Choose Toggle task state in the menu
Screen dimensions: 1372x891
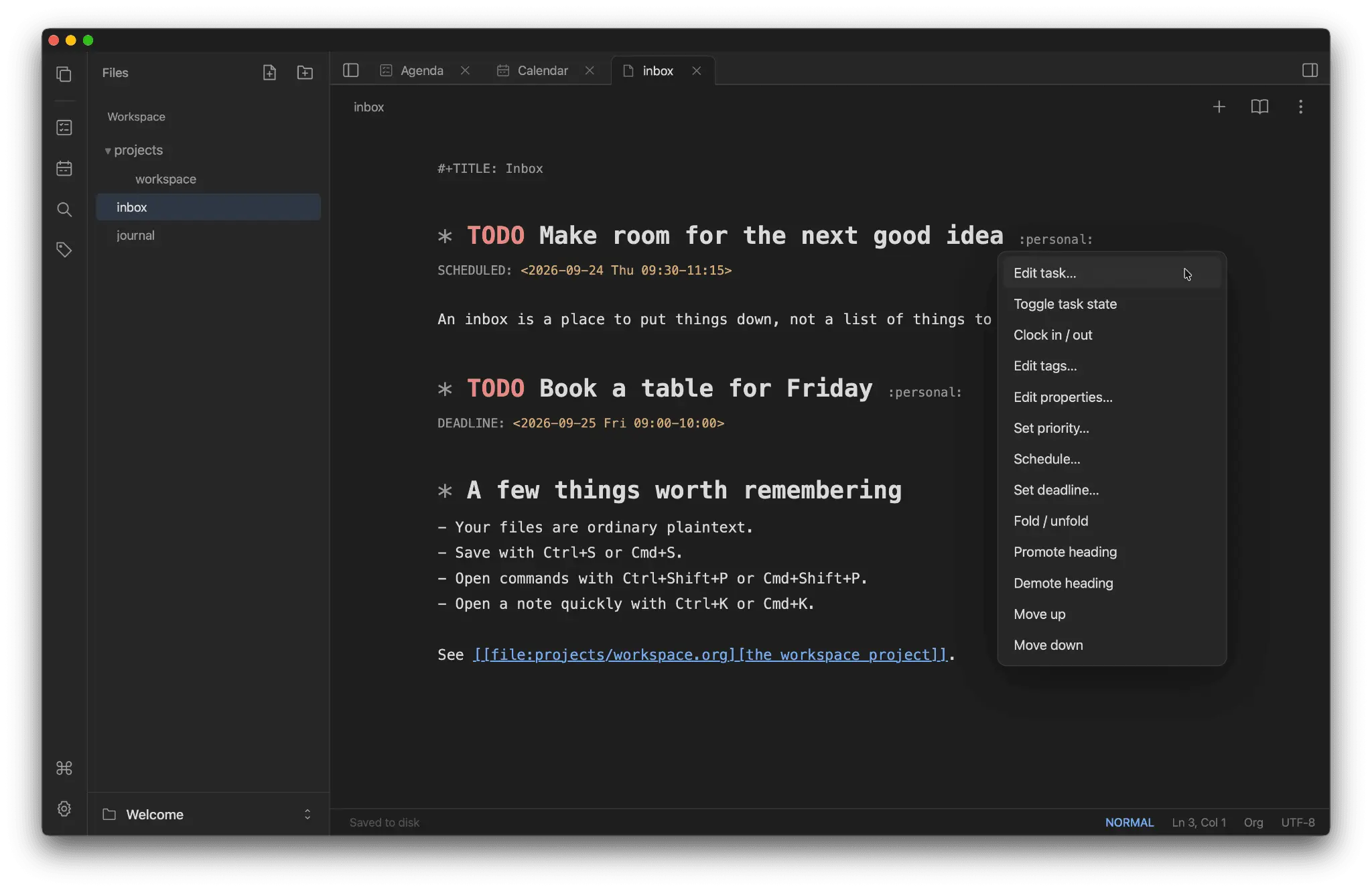pos(1112,304)
